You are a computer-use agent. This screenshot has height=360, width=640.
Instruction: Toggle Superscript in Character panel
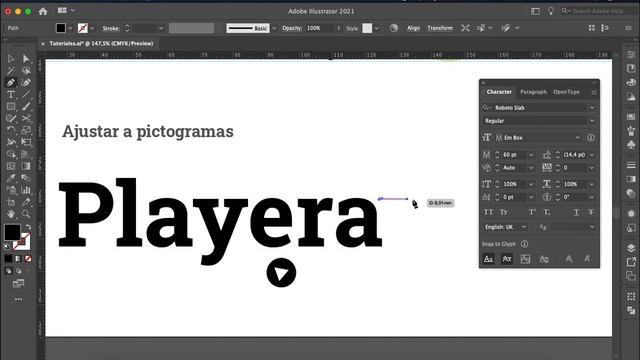pyautogui.click(x=532, y=212)
